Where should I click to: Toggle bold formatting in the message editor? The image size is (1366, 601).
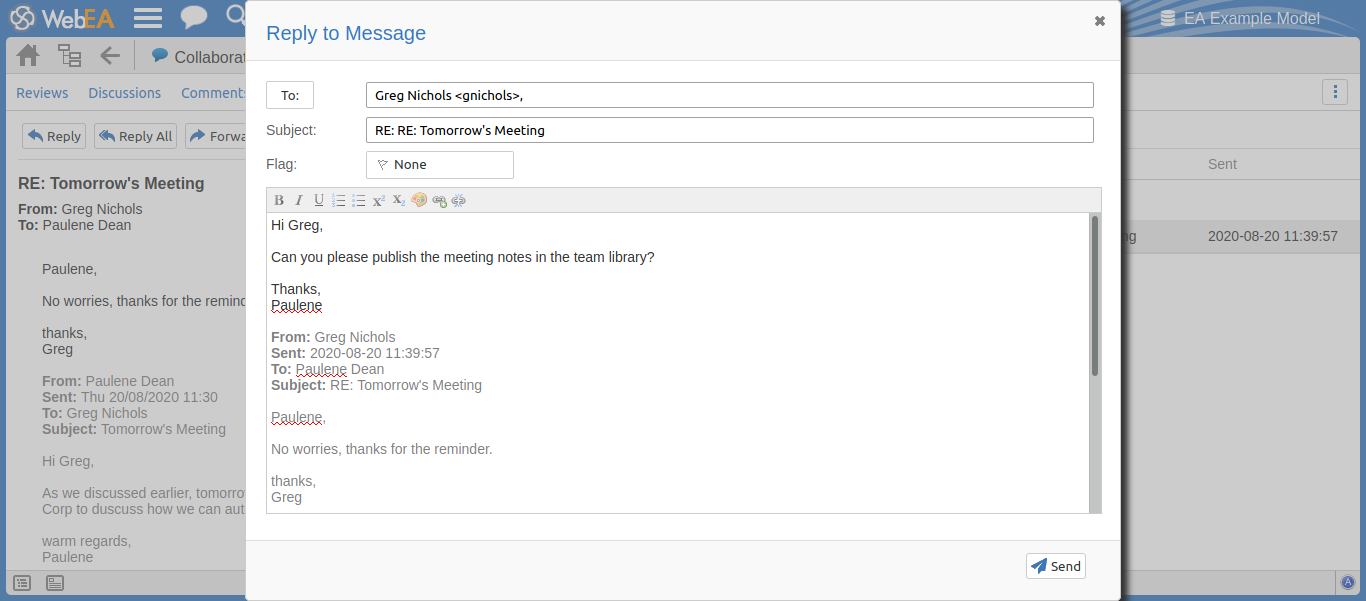(x=279, y=200)
